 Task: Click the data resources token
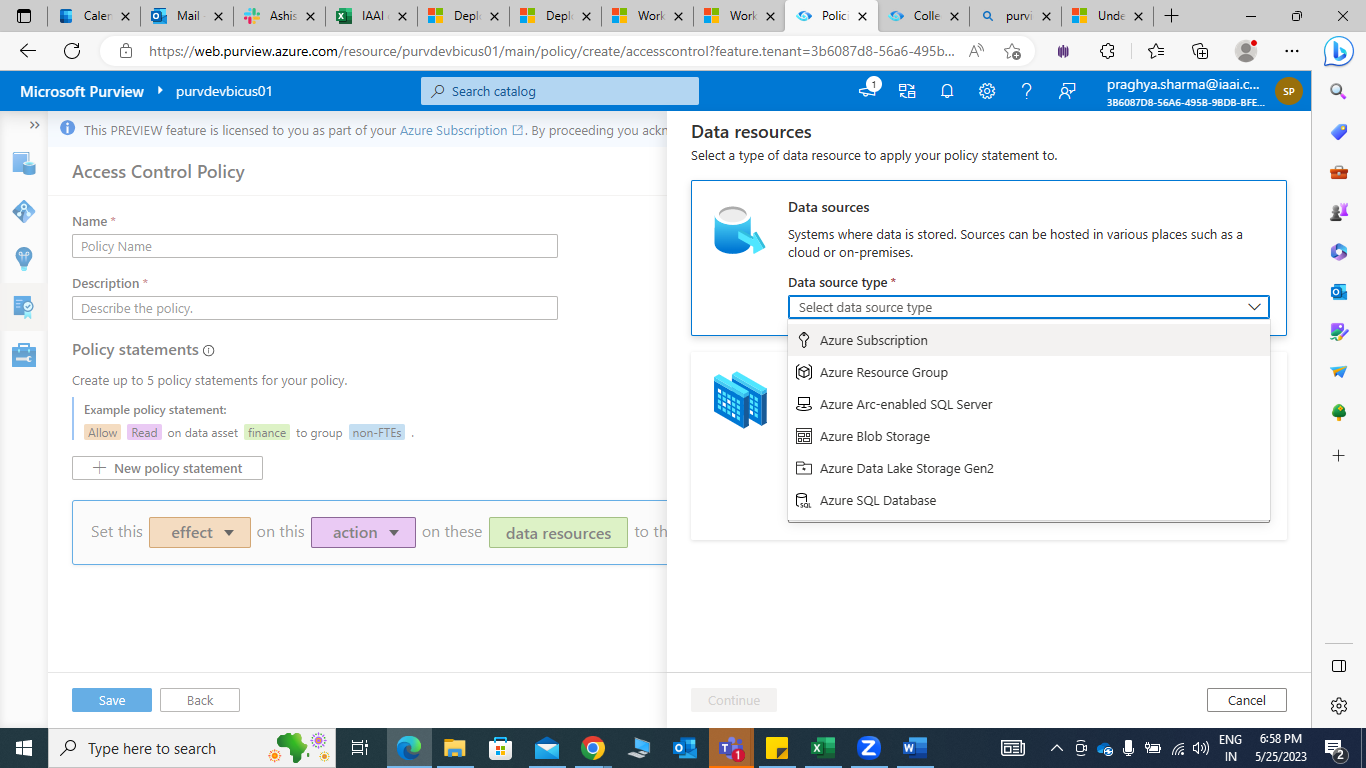(558, 533)
